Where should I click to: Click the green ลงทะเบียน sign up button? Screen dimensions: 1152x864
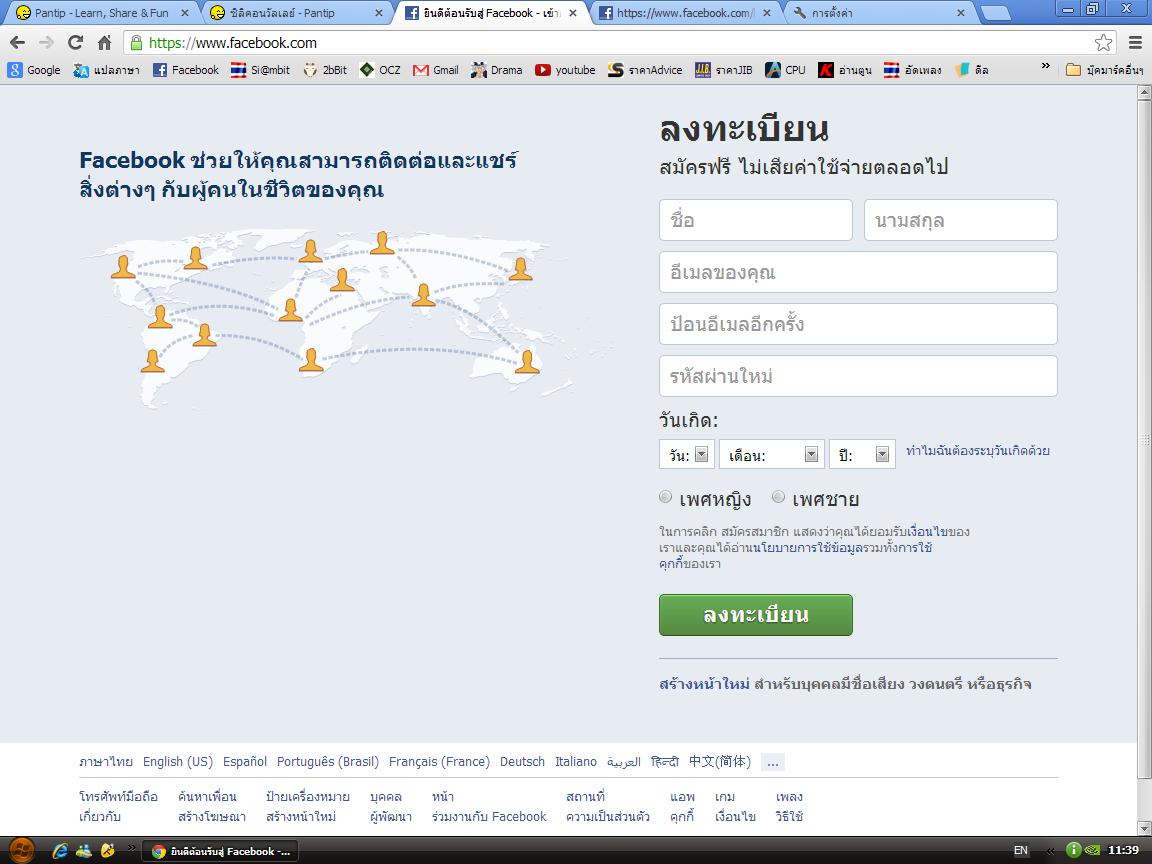(x=755, y=615)
